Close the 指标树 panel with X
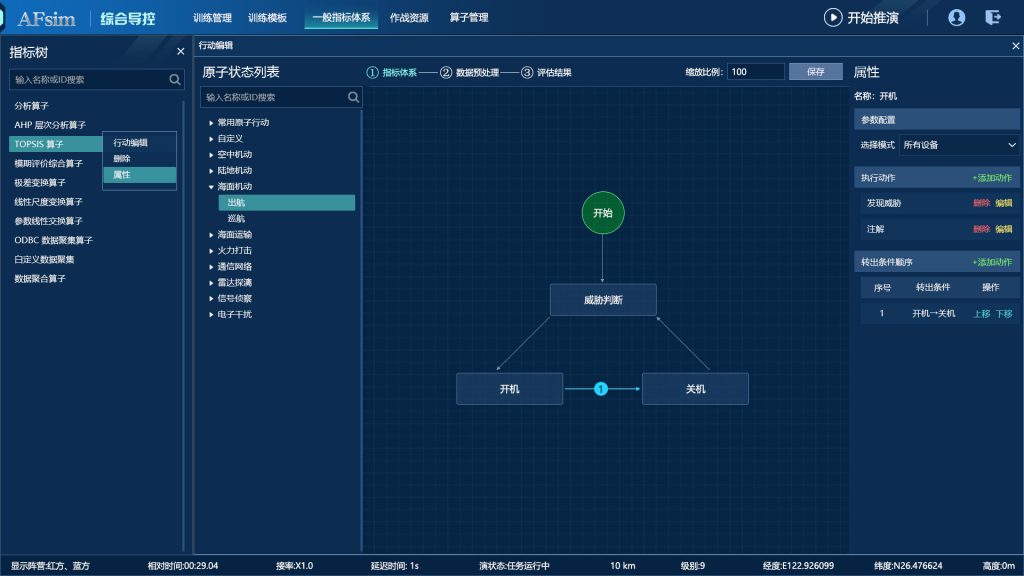 point(181,51)
